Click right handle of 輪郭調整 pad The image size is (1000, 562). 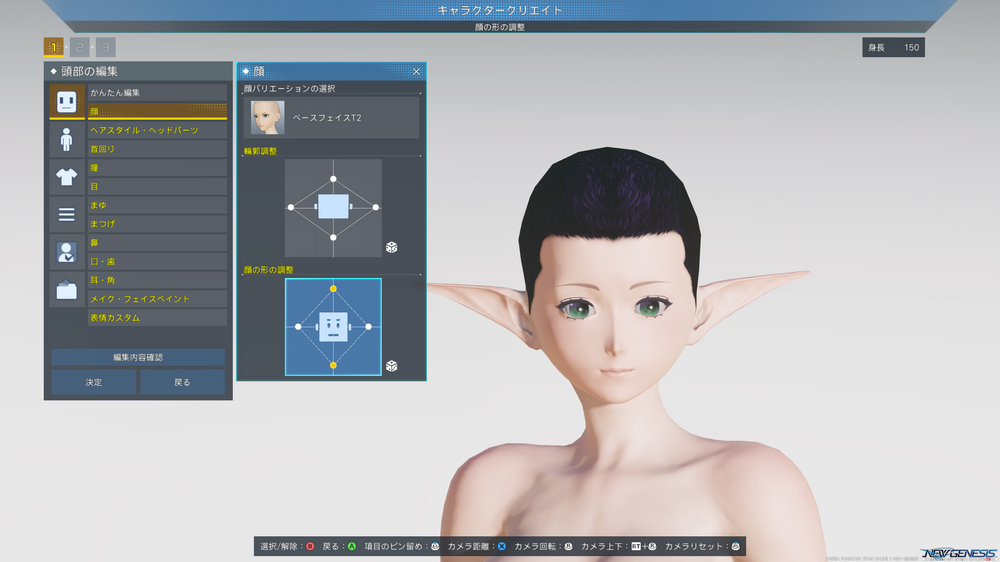tap(376, 207)
